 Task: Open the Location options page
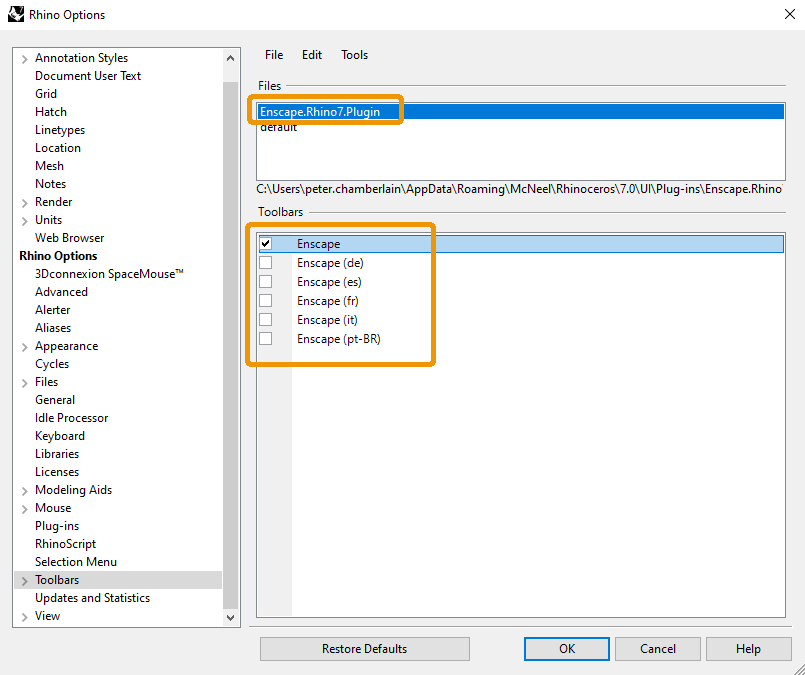coord(58,148)
